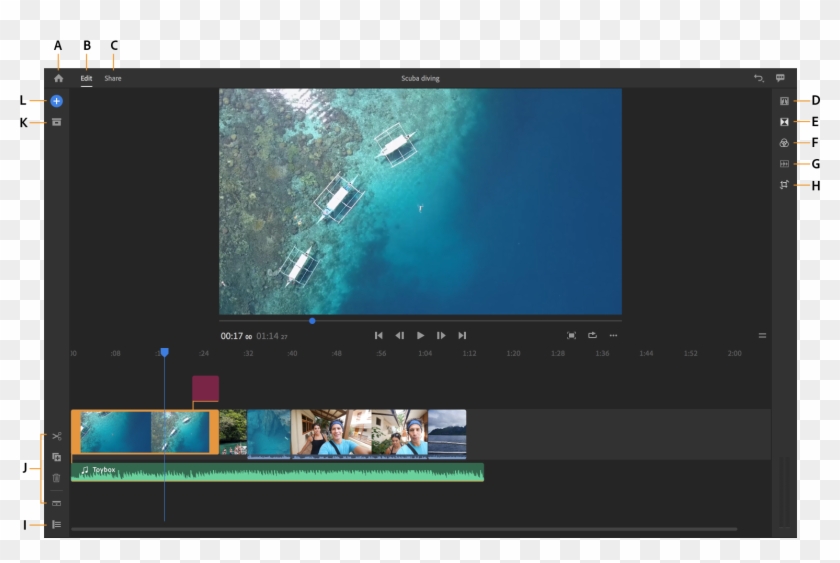Viewport: 840px width, 563px height.
Task: Select the Toybox audio clip
Action: coord(278,472)
